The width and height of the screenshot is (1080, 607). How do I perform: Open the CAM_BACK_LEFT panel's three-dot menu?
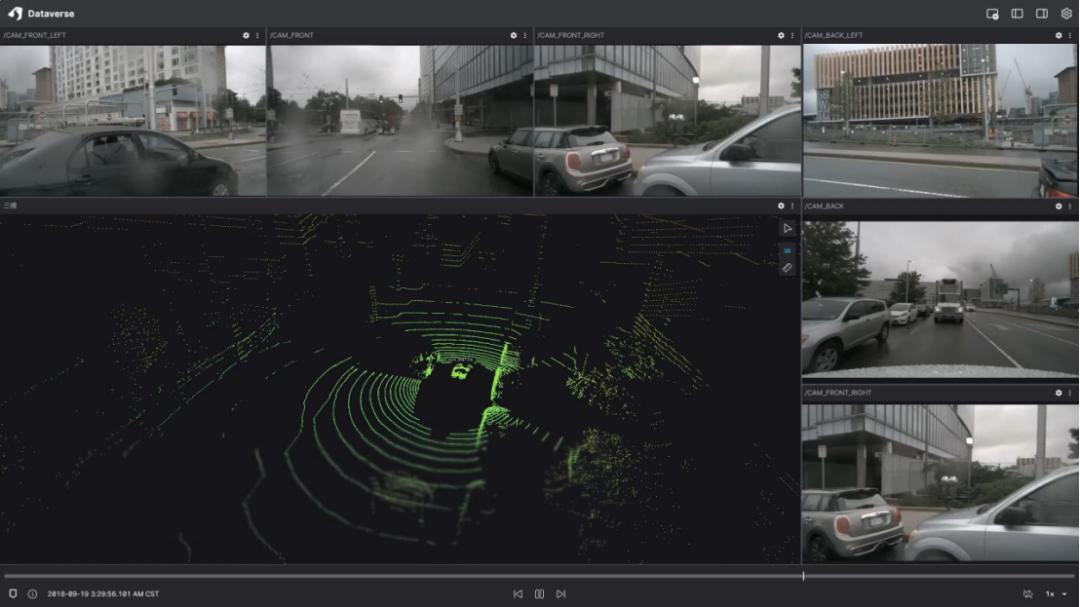(x=1069, y=36)
